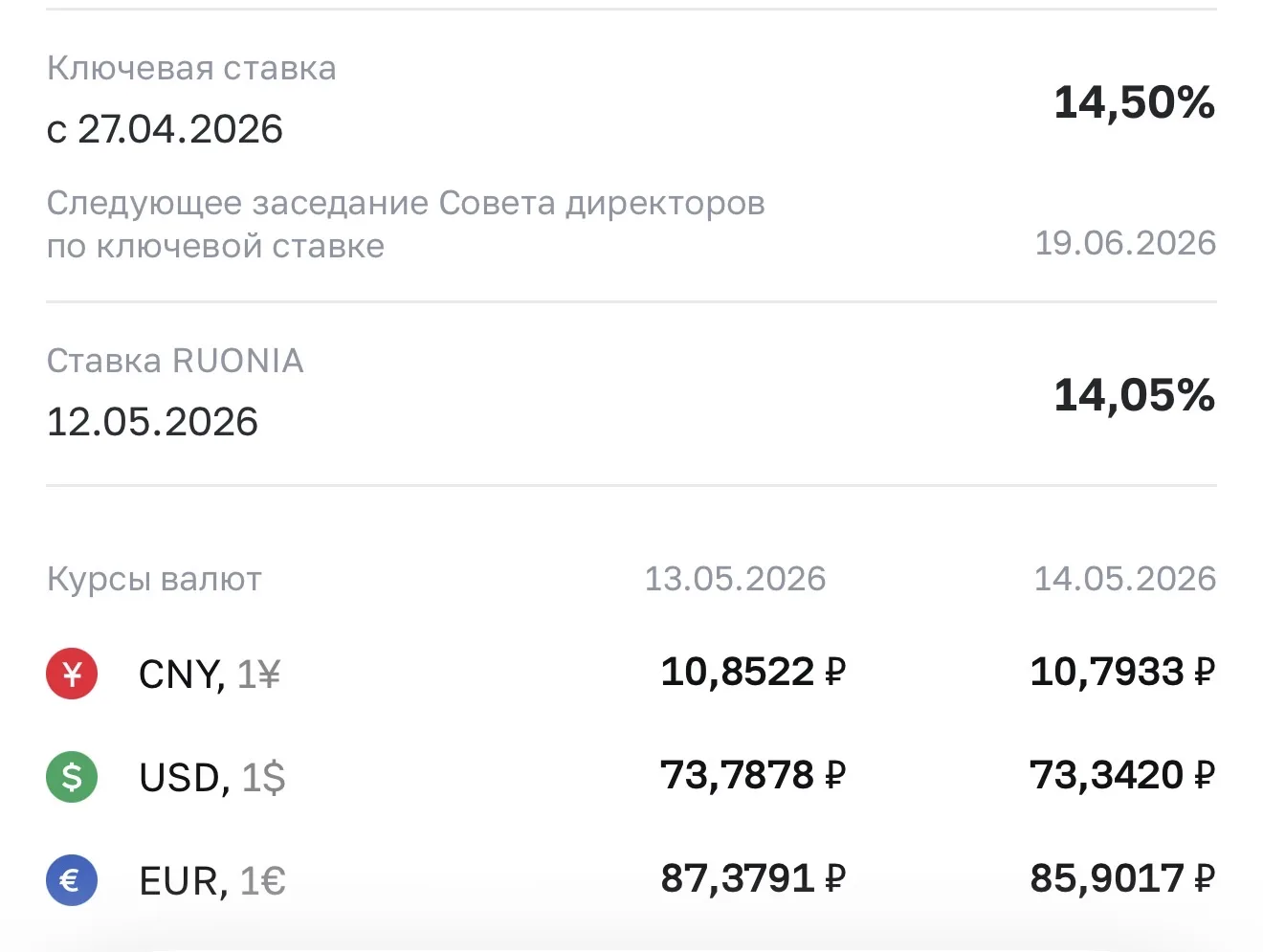This screenshot has height=952, width=1263.
Task: Click the EUR, 1€ currency label
Action: (x=212, y=881)
